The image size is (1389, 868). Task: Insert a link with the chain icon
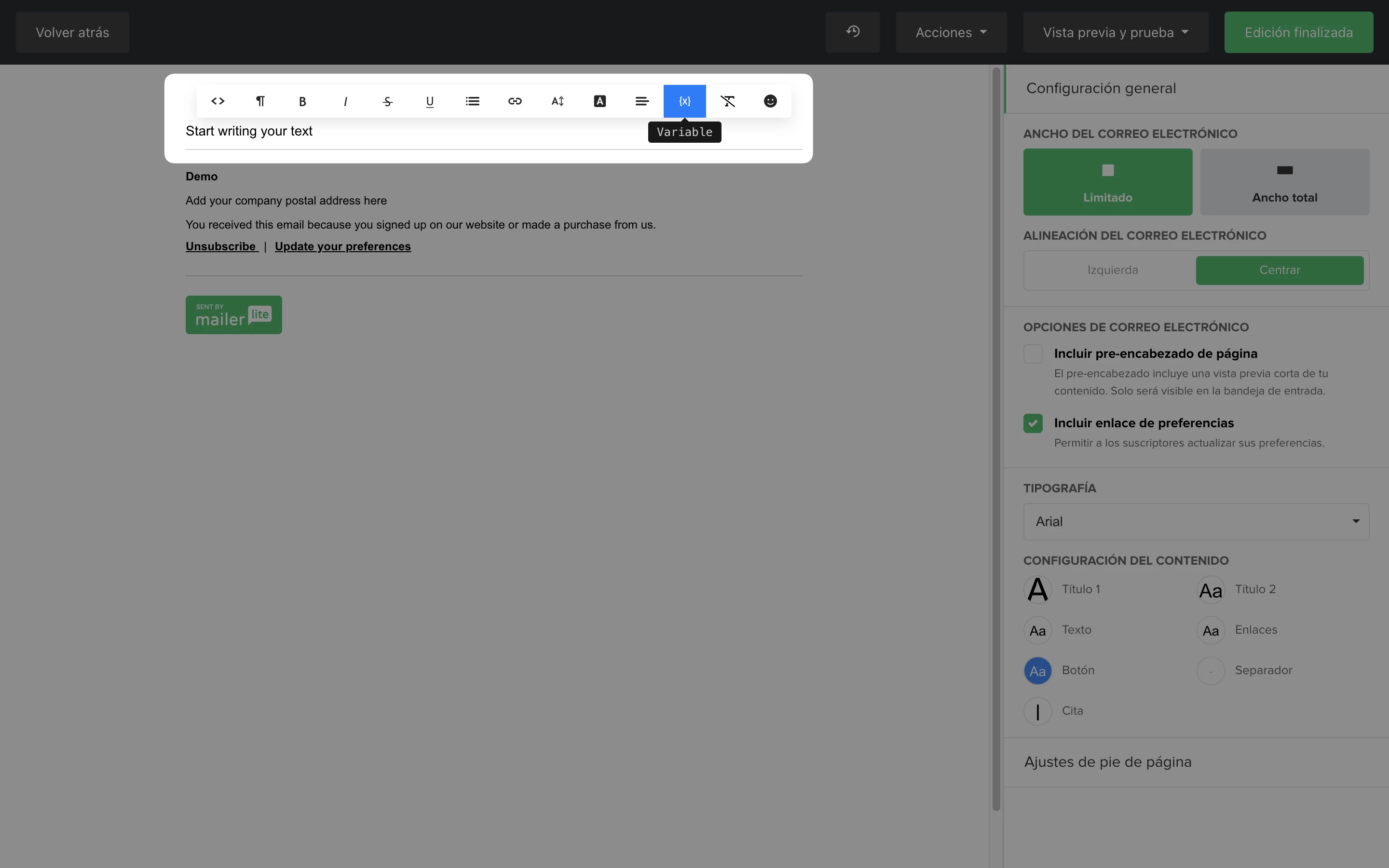tap(515, 101)
